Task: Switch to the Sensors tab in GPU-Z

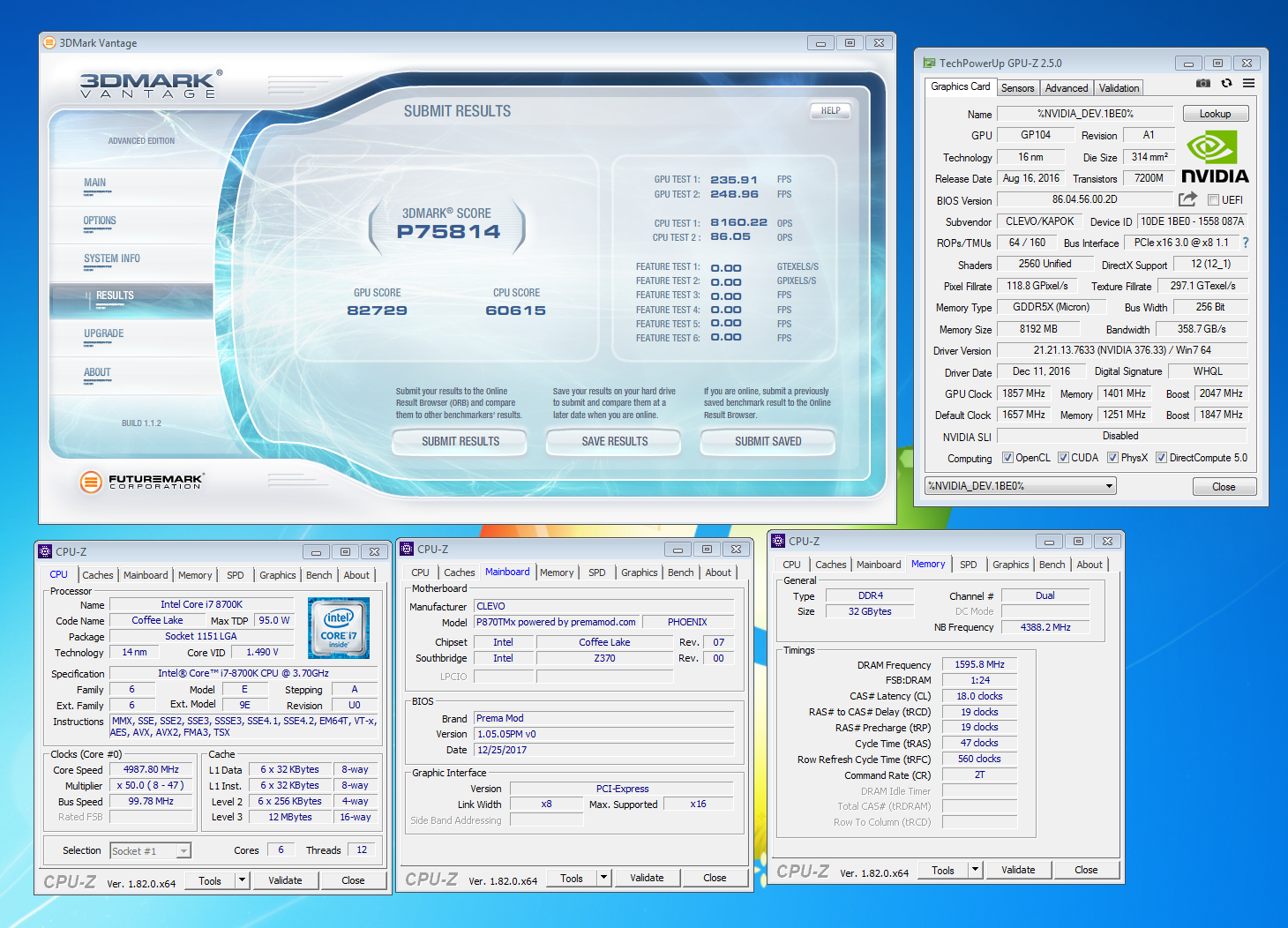Action: point(1017,88)
